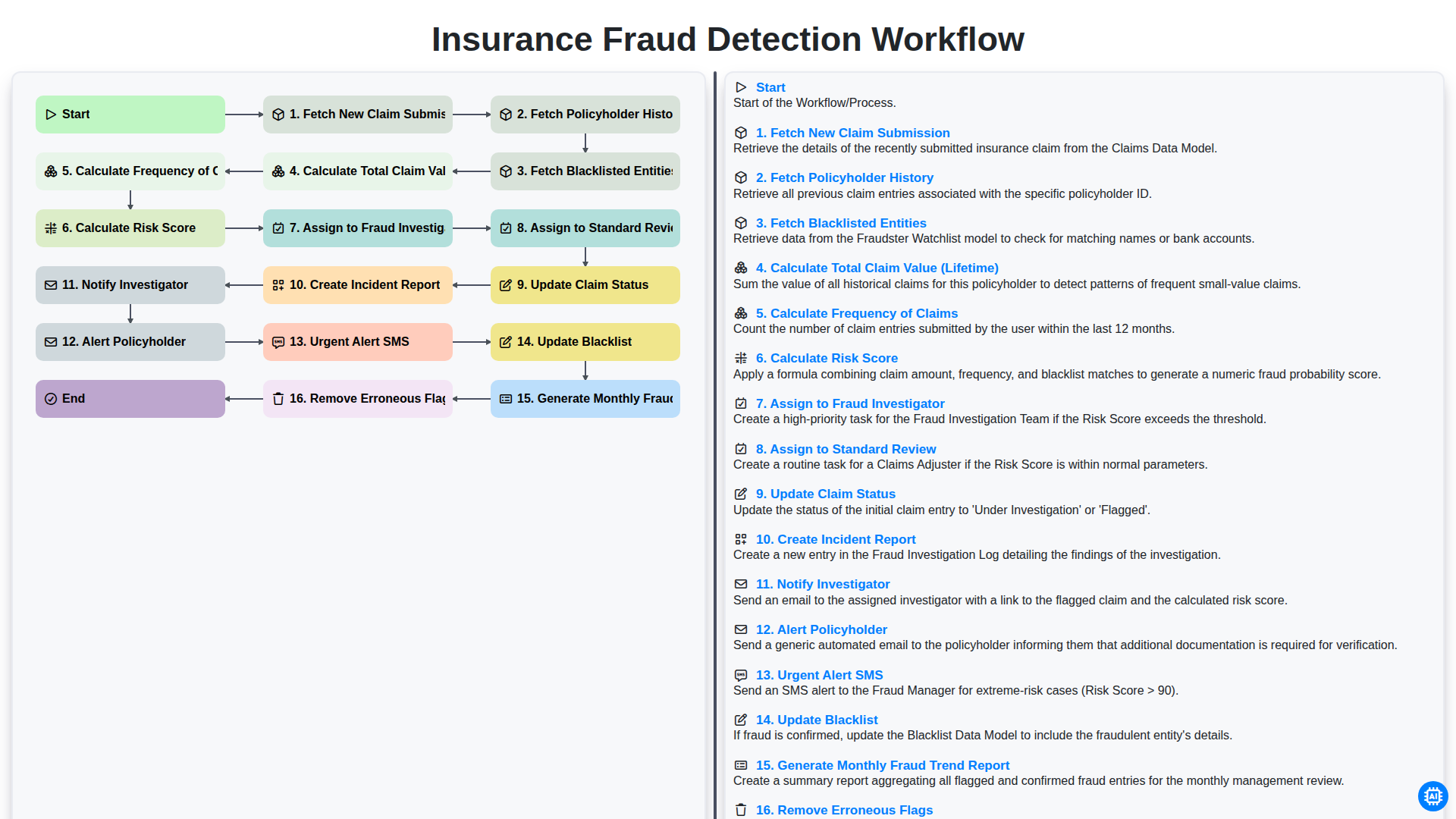Click play icon beside Start in description list

pyautogui.click(x=741, y=87)
